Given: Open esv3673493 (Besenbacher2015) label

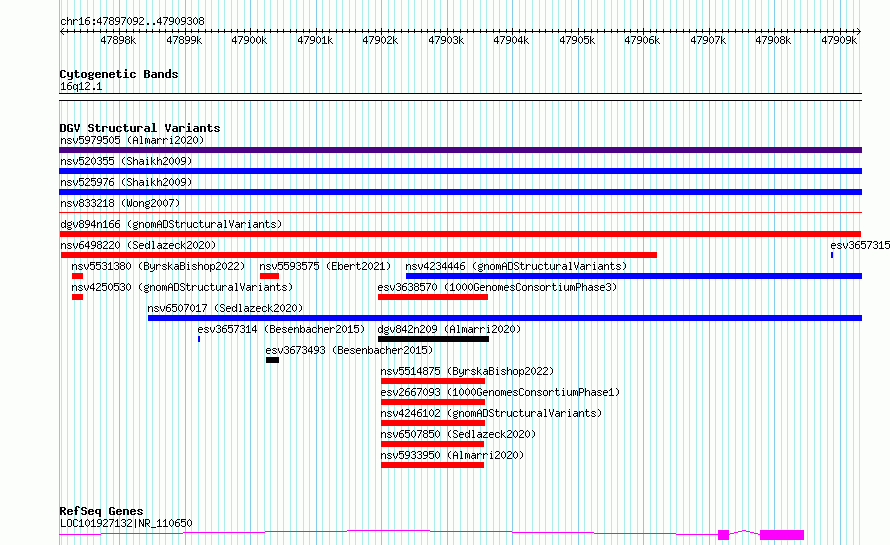Looking at the screenshot, I should (349, 350).
